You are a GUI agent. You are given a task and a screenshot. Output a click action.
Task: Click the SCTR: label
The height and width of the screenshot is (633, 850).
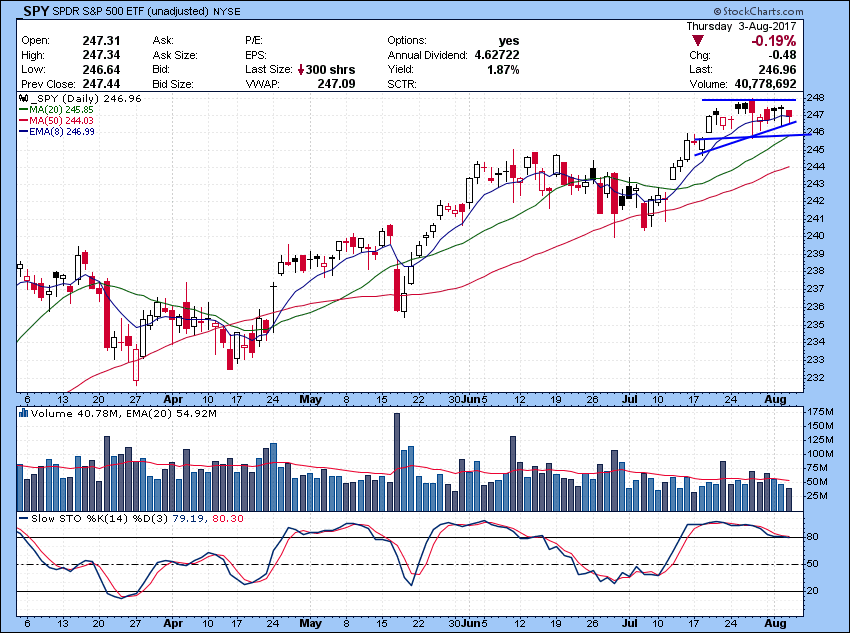point(402,84)
